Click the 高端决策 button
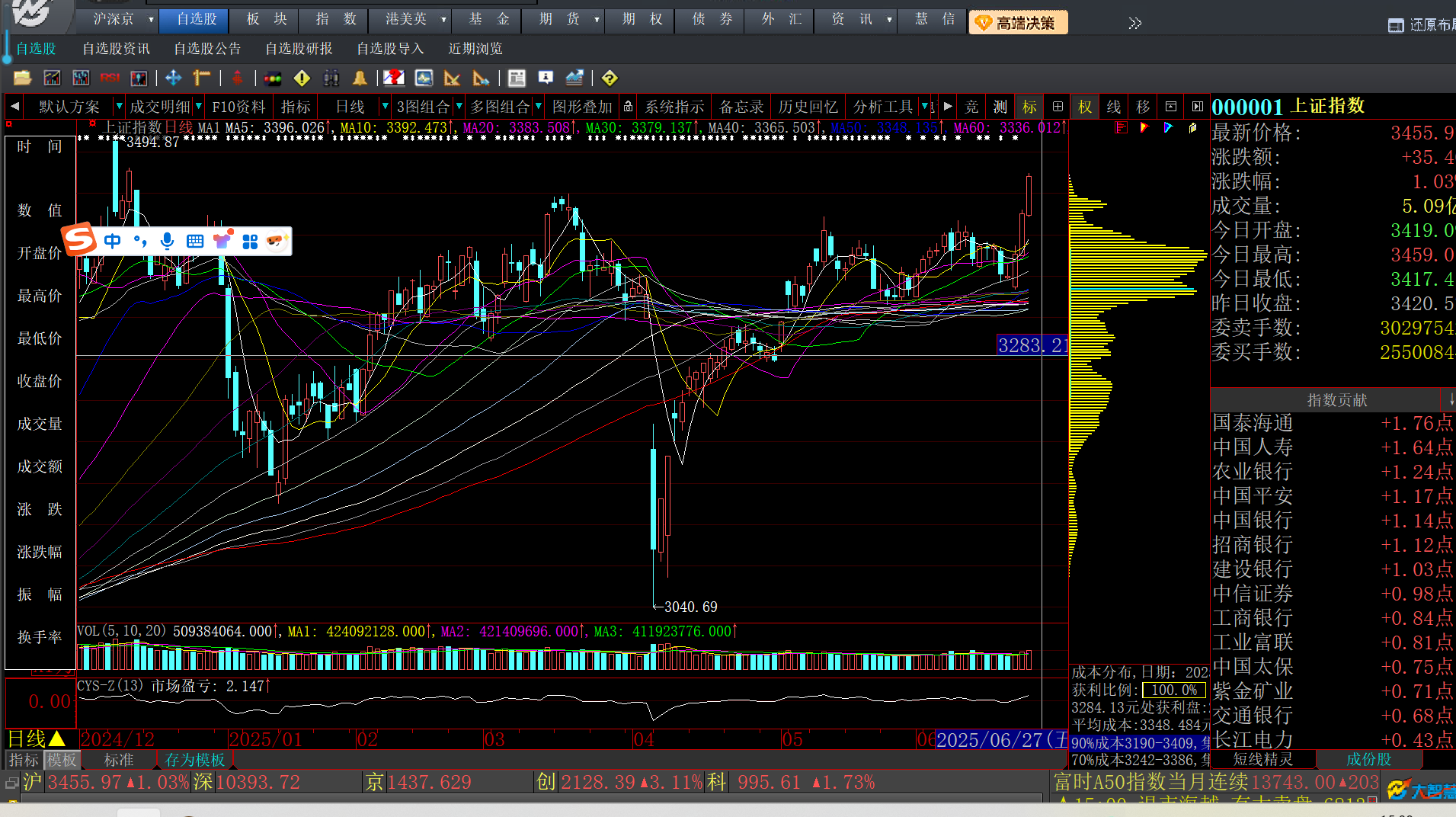Viewport: 1456px width, 817px height. tap(1018, 23)
